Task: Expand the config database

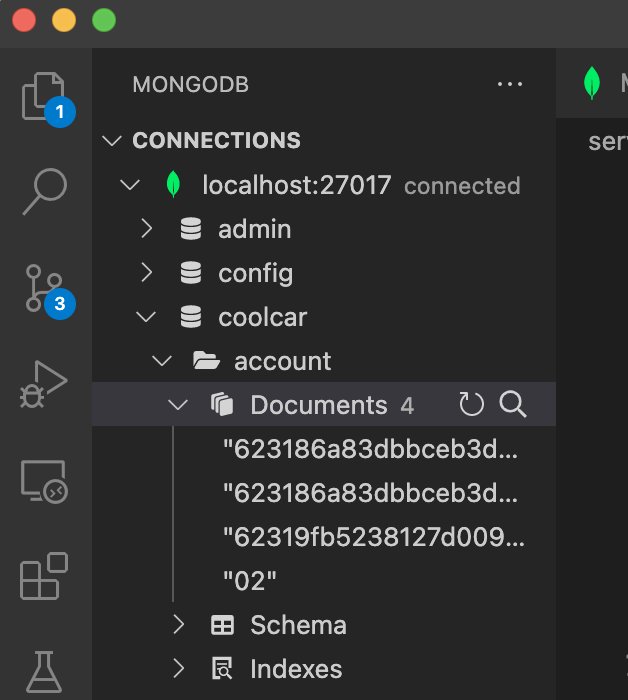Action: pos(147,273)
